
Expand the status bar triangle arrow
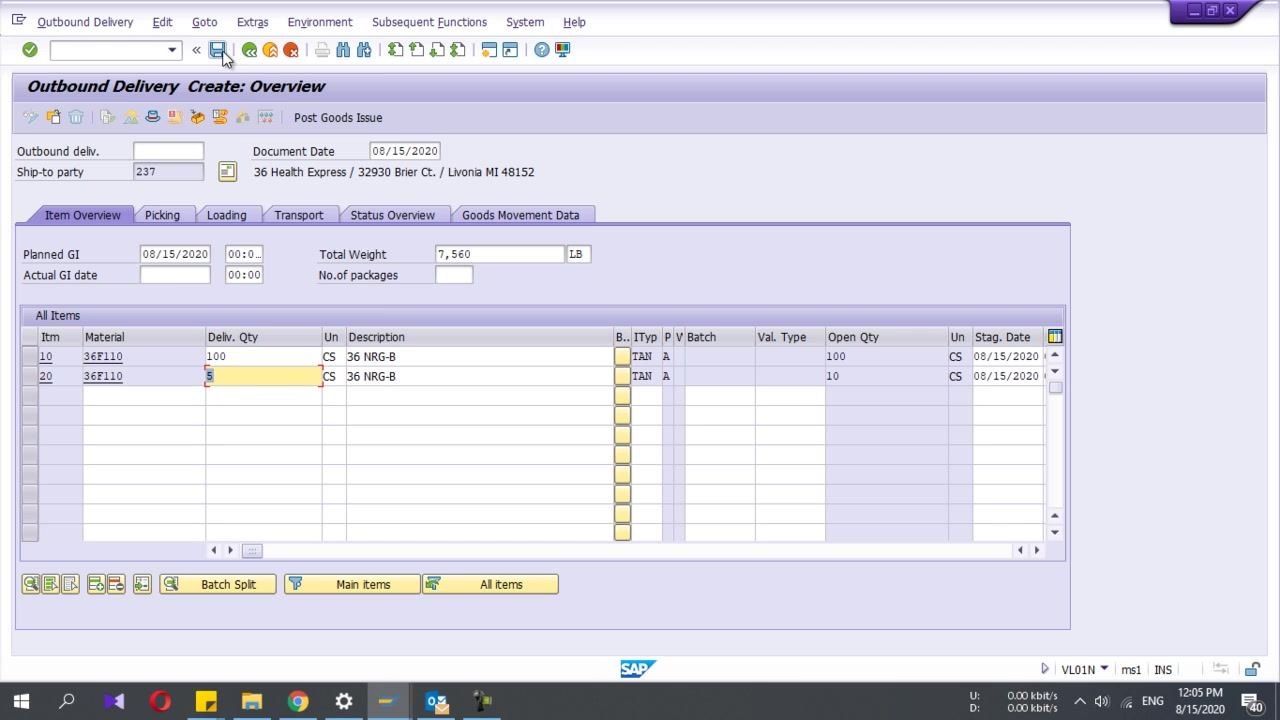click(x=1045, y=669)
